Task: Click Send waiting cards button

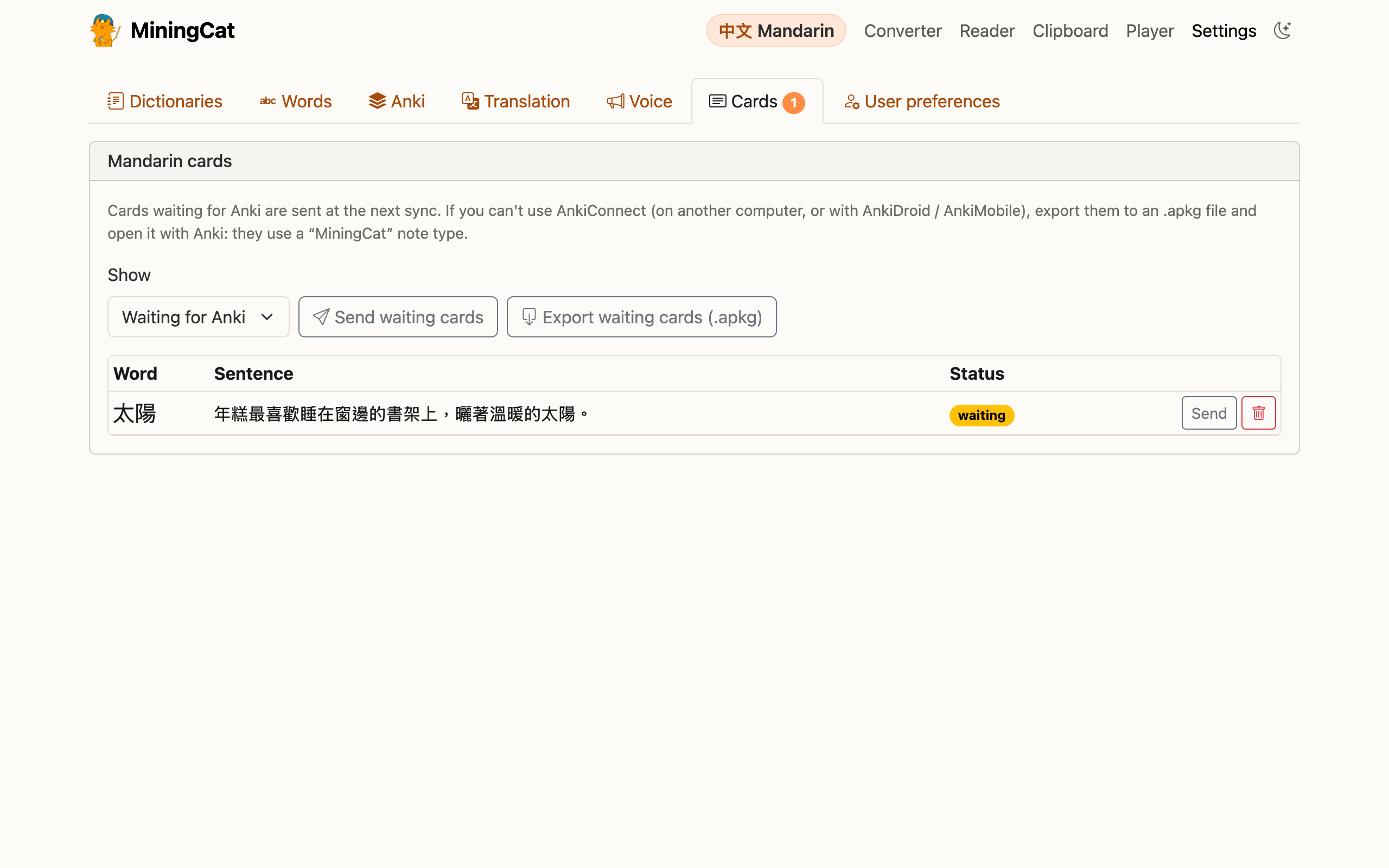Action: click(x=398, y=317)
